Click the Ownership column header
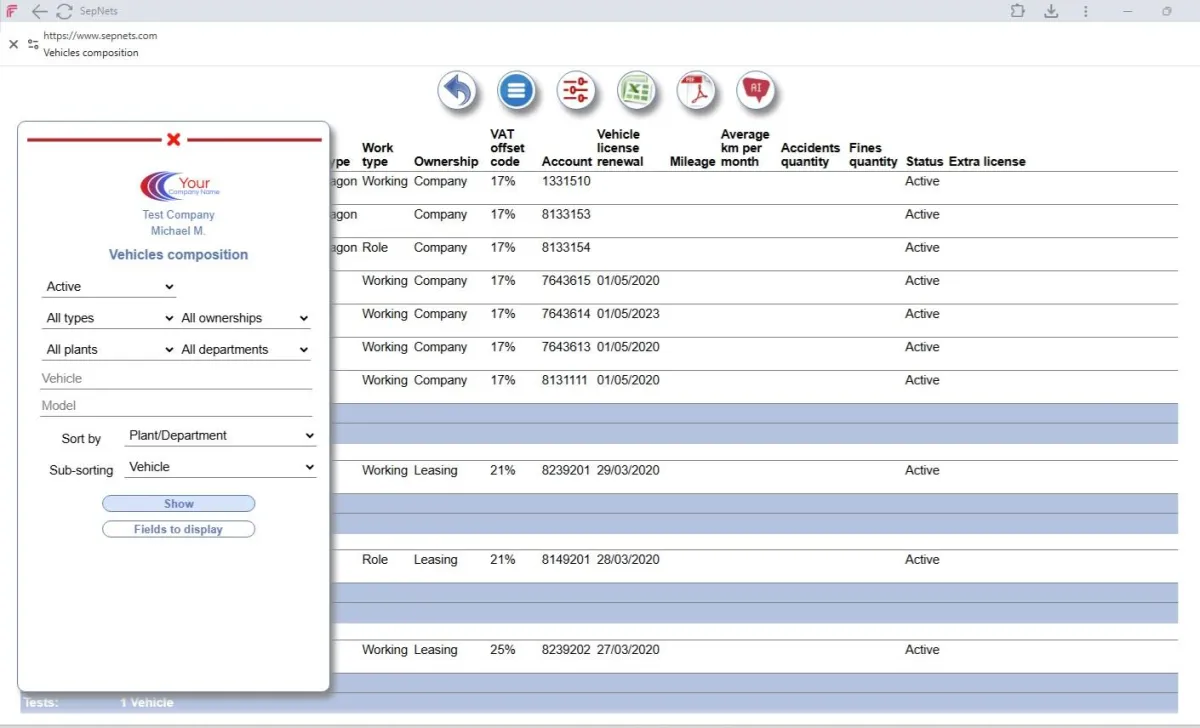 coord(446,162)
